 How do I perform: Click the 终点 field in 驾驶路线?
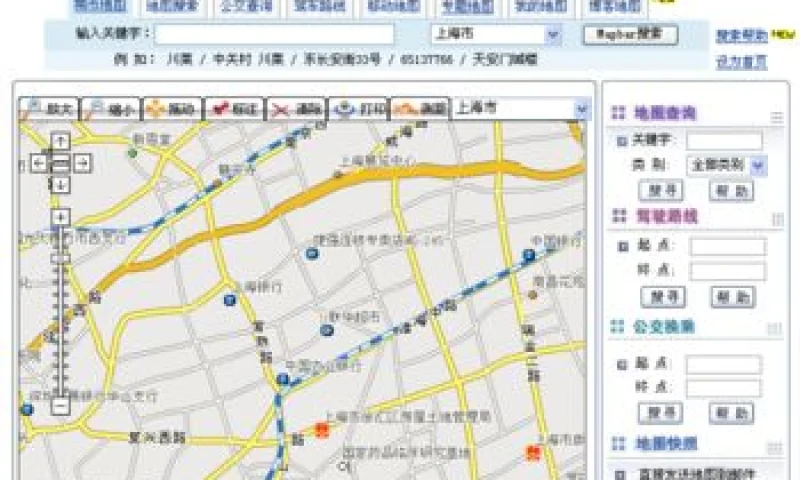click(728, 271)
